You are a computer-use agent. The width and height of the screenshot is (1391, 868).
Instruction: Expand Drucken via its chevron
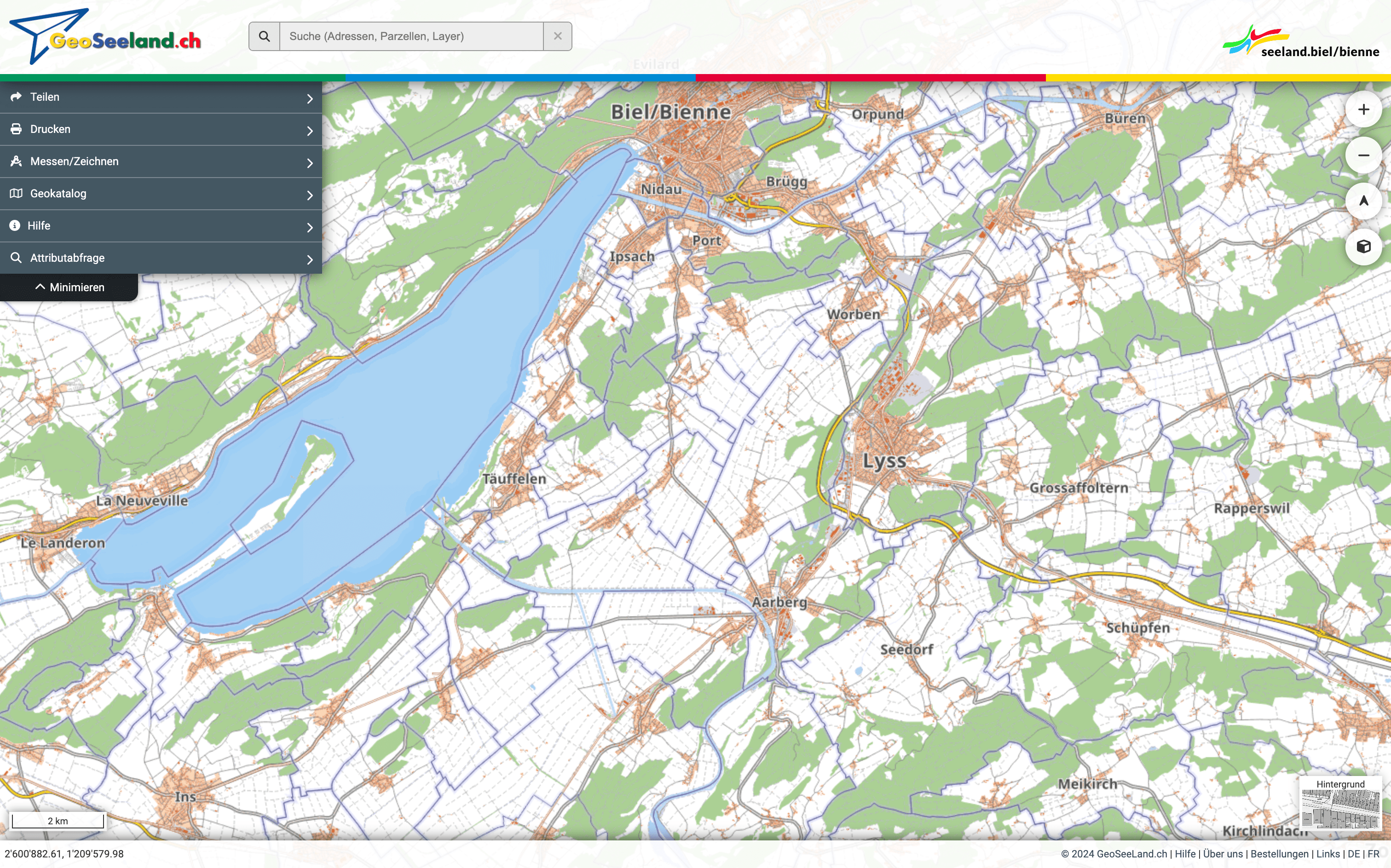pos(310,131)
